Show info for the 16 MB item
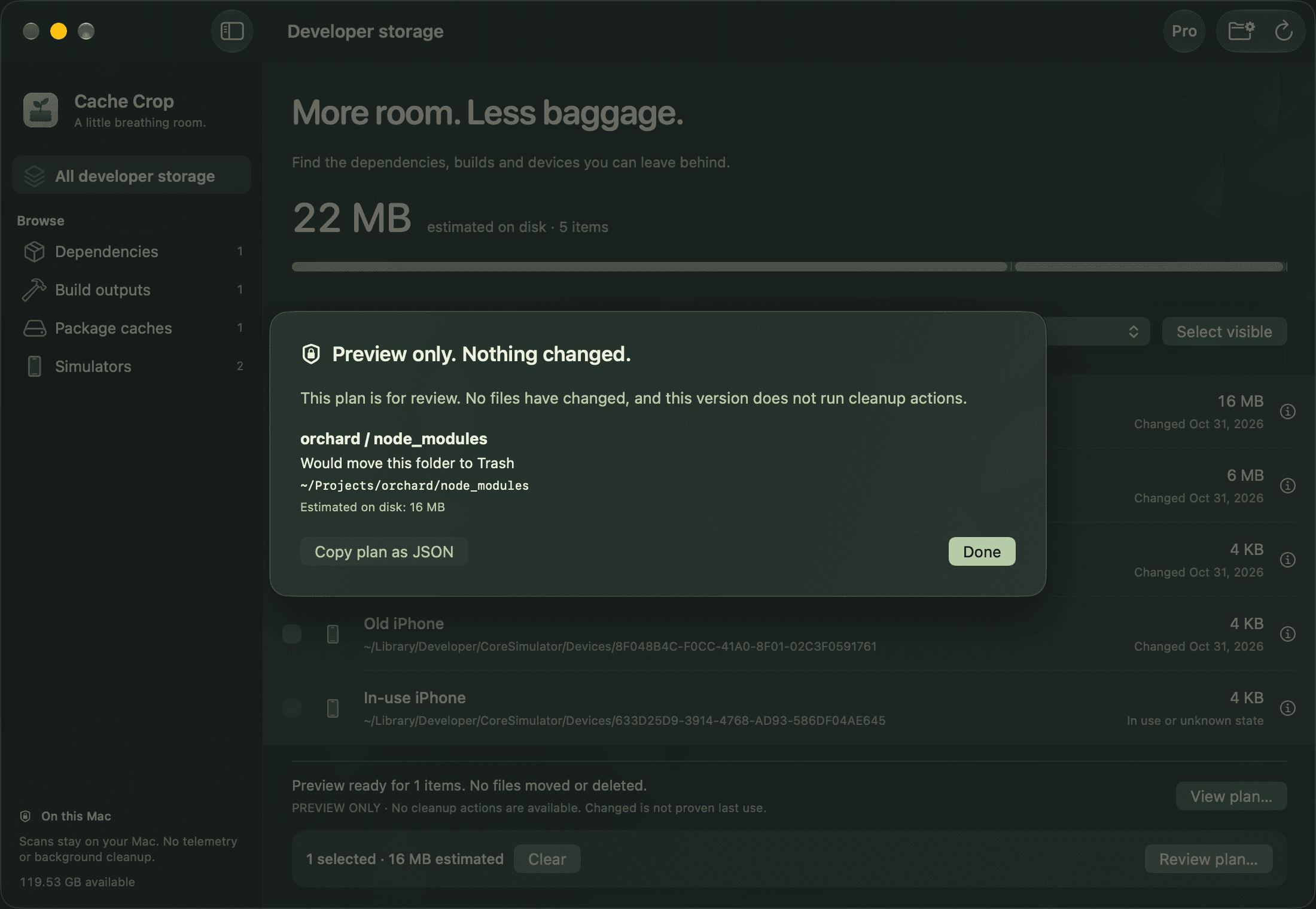Viewport: 1316px width, 909px height. [x=1288, y=411]
